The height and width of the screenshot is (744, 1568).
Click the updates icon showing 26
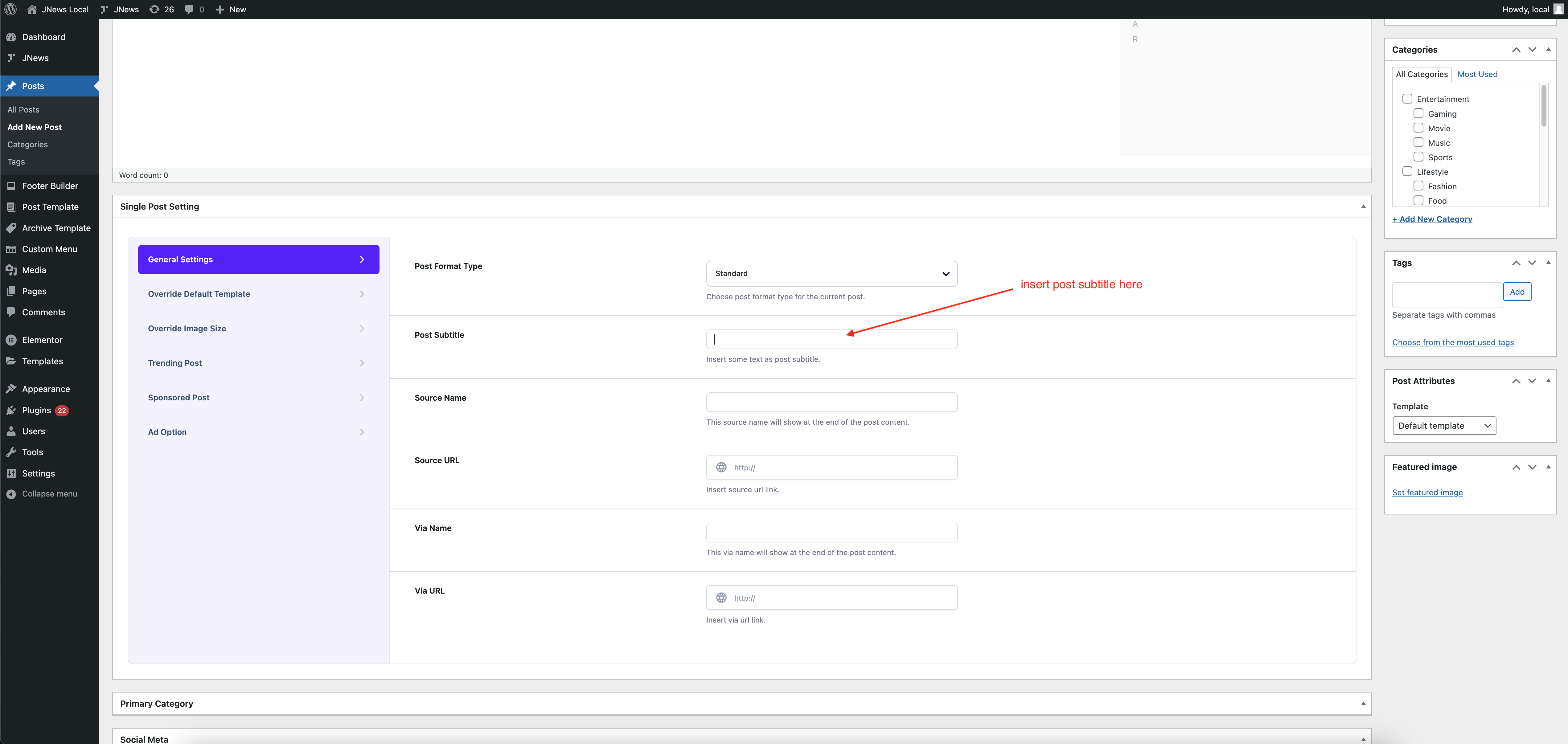click(154, 9)
